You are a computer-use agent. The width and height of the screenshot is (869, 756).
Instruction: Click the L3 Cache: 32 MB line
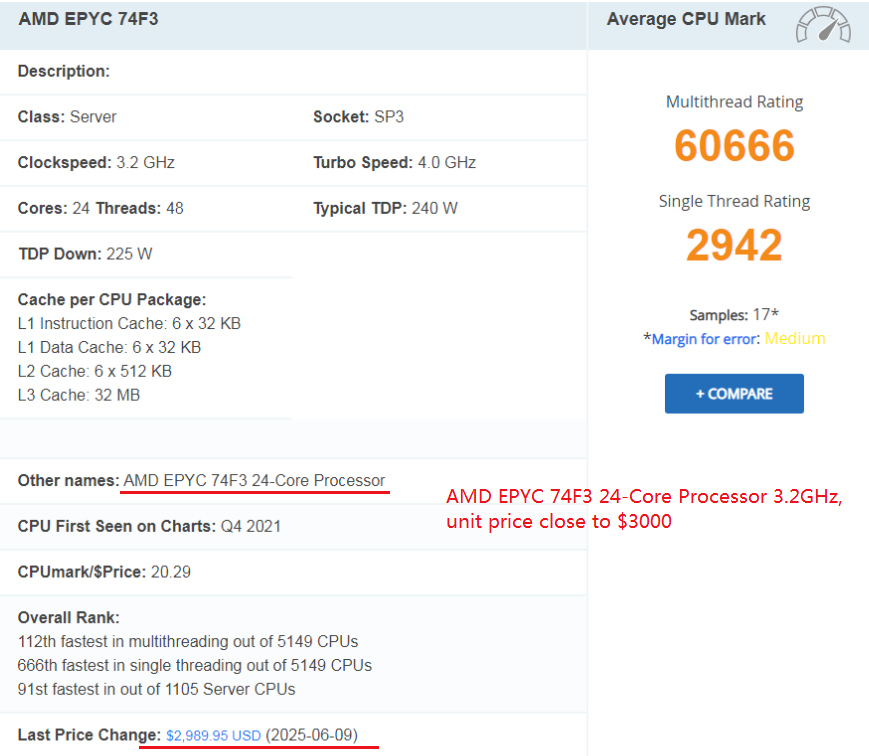pyautogui.click(x=79, y=395)
